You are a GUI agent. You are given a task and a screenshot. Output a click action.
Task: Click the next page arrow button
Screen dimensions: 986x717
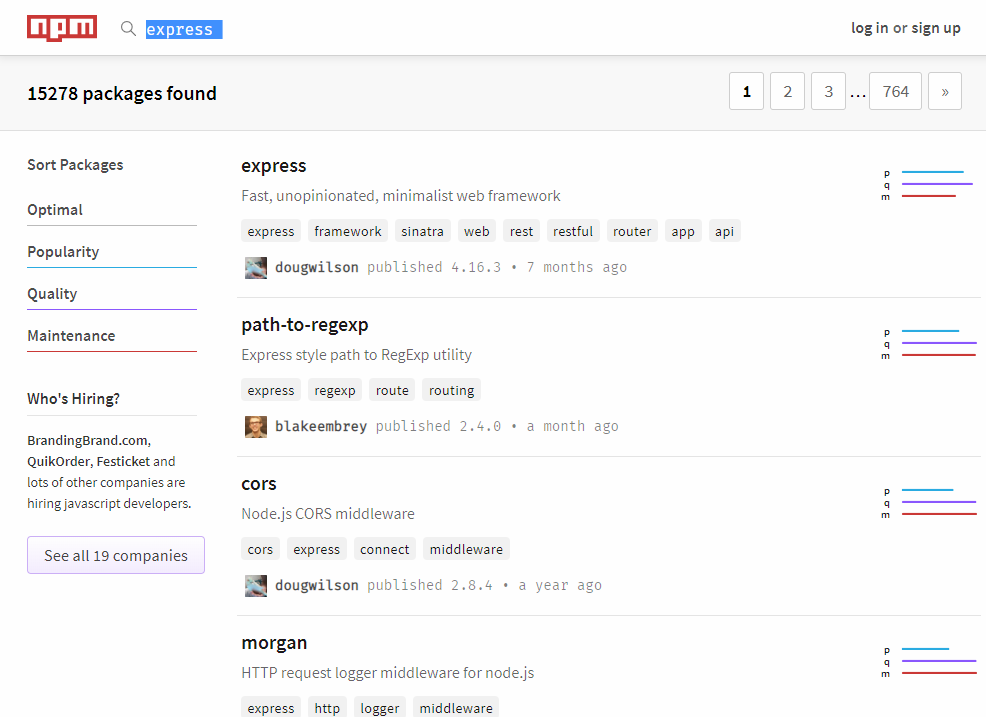click(944, 91)
